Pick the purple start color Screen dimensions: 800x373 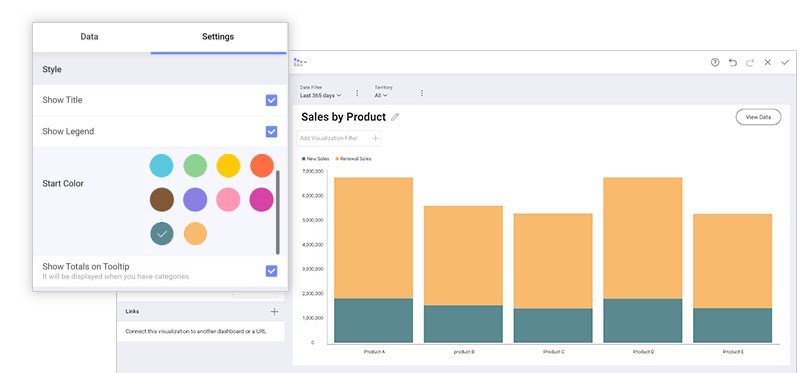[x=195, y=200]
